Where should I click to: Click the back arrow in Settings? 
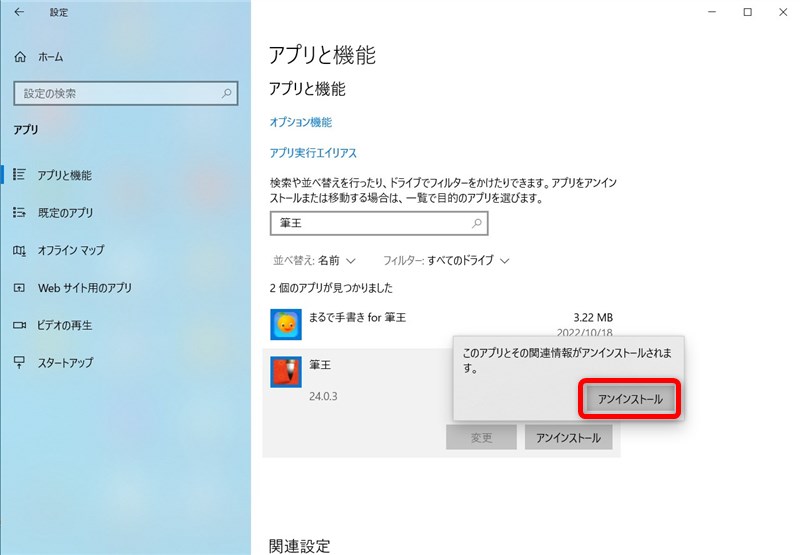[19, 12]
